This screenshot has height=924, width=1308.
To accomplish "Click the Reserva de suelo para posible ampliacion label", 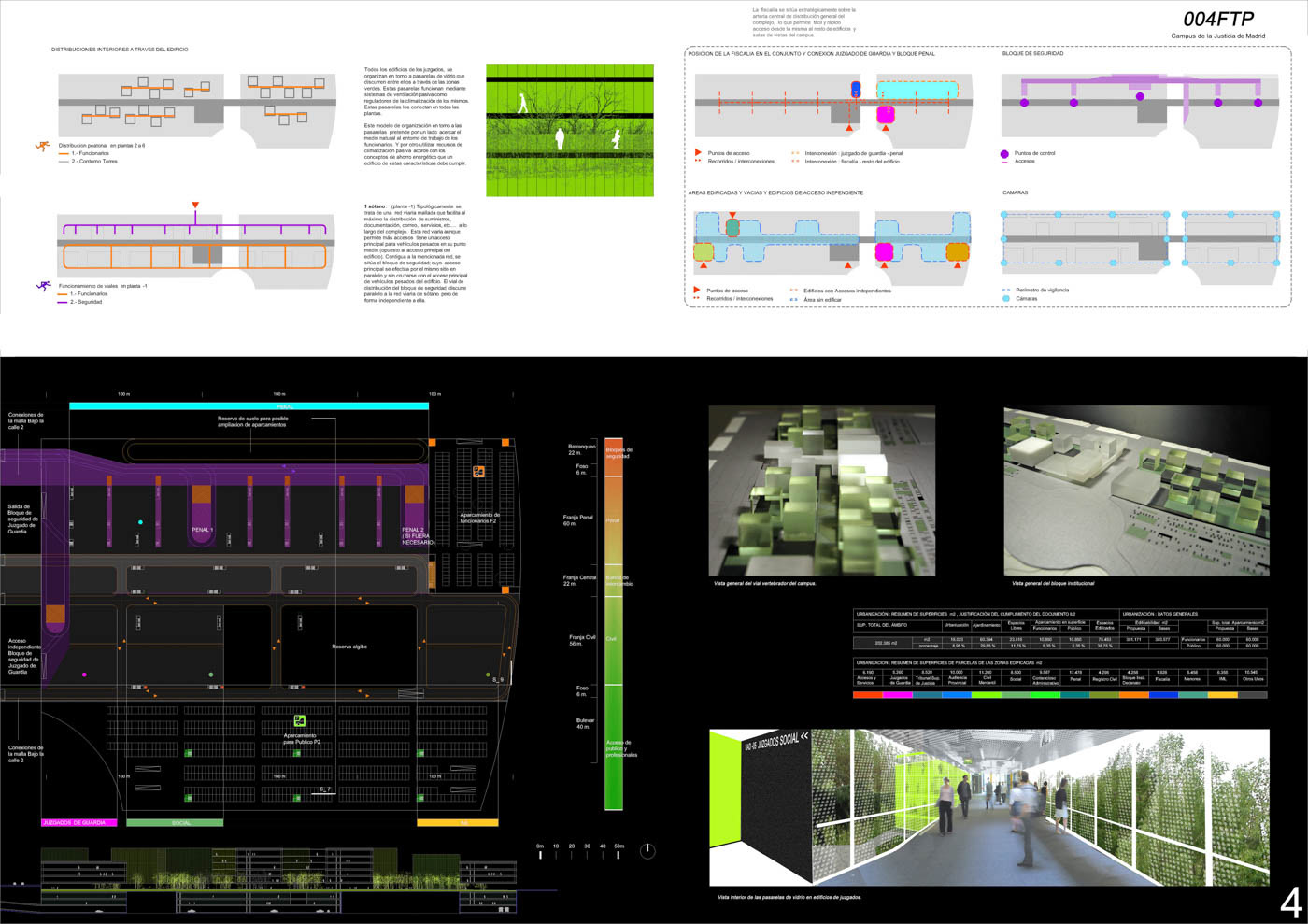I will [x=252, y=421].
